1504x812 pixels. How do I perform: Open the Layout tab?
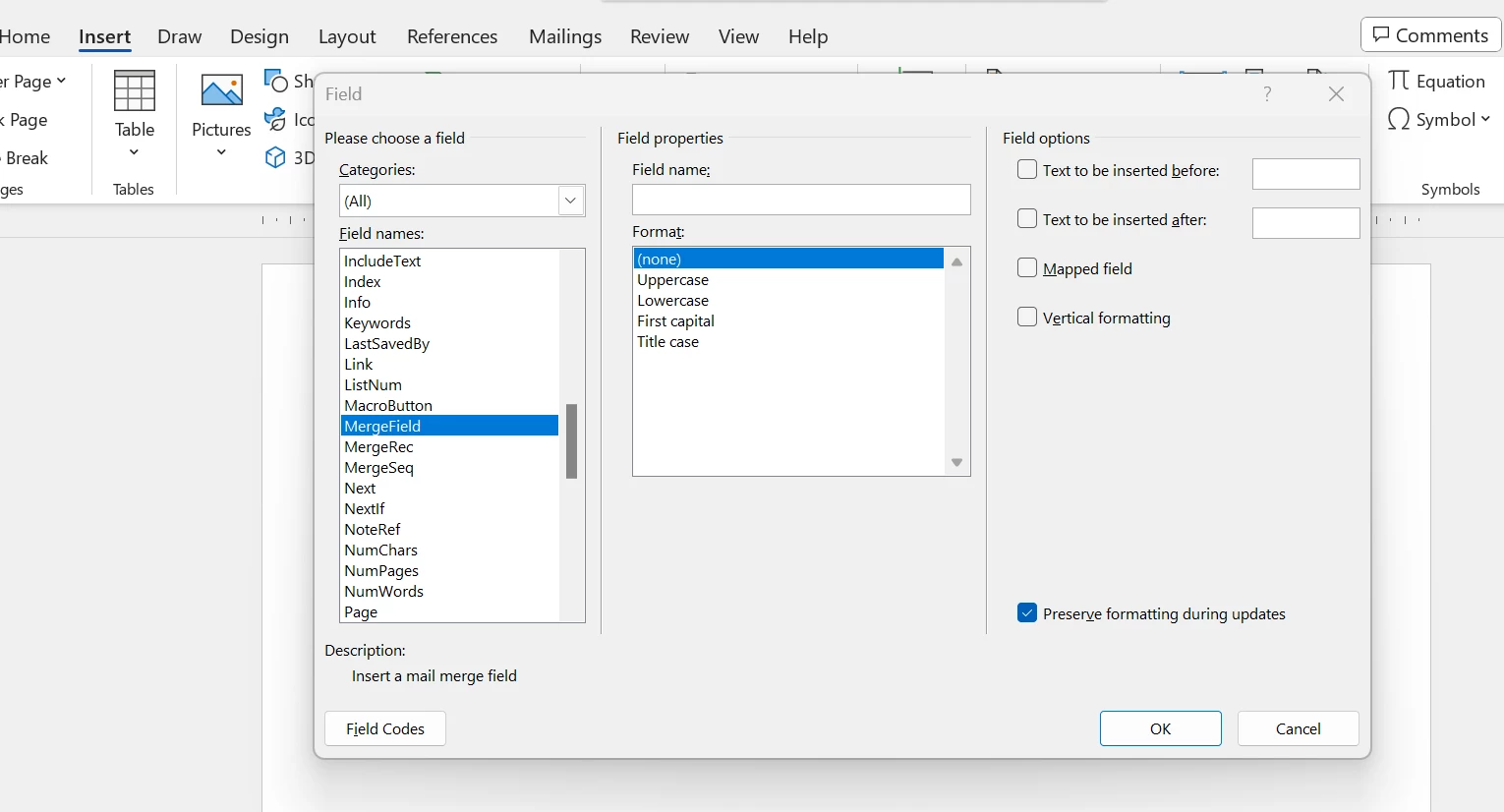pos(347,36)
